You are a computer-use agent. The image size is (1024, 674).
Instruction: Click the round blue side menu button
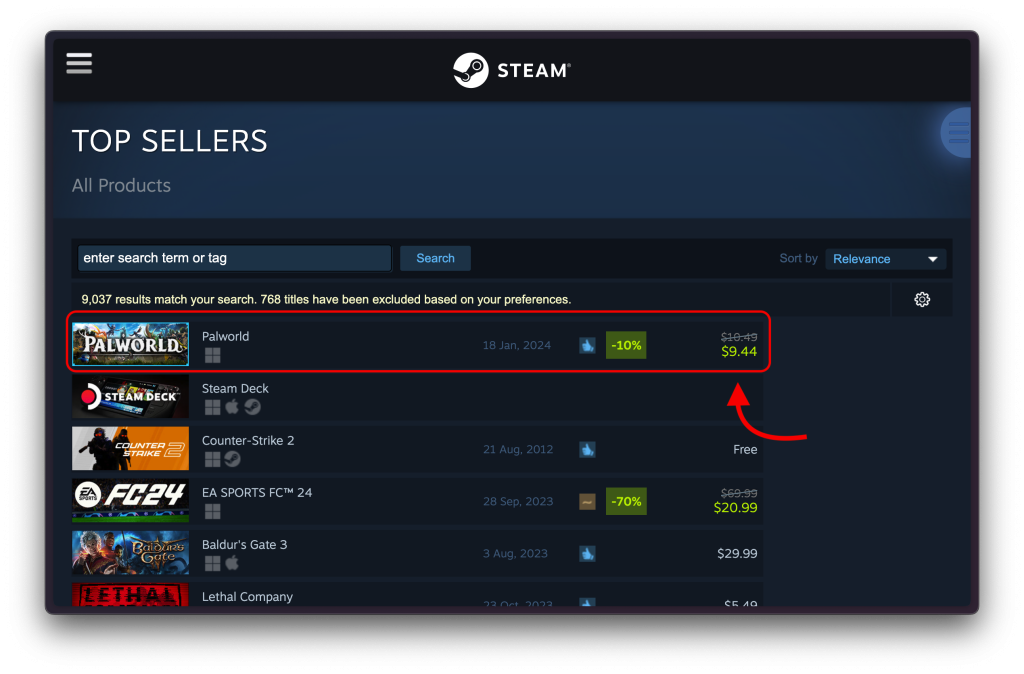coord(955,133)
